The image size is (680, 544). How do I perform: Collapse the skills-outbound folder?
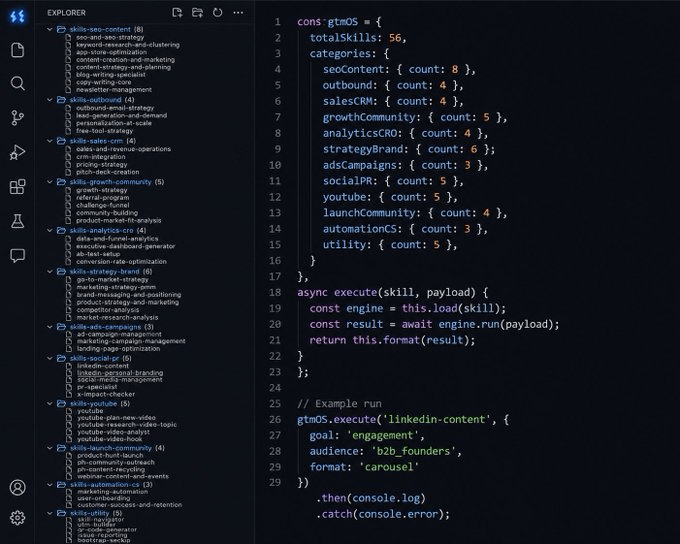(x=49, y=100)
